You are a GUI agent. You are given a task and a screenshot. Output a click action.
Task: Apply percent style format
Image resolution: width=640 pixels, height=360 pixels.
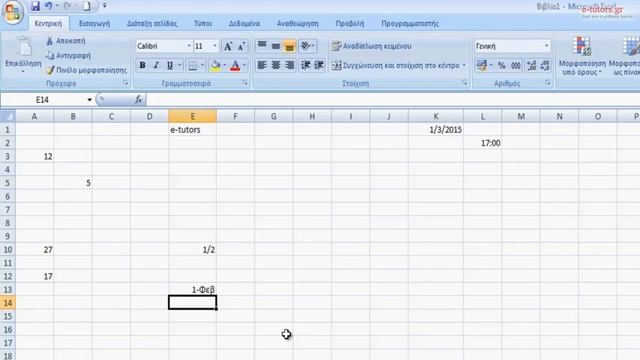click(x=502, y=65)
